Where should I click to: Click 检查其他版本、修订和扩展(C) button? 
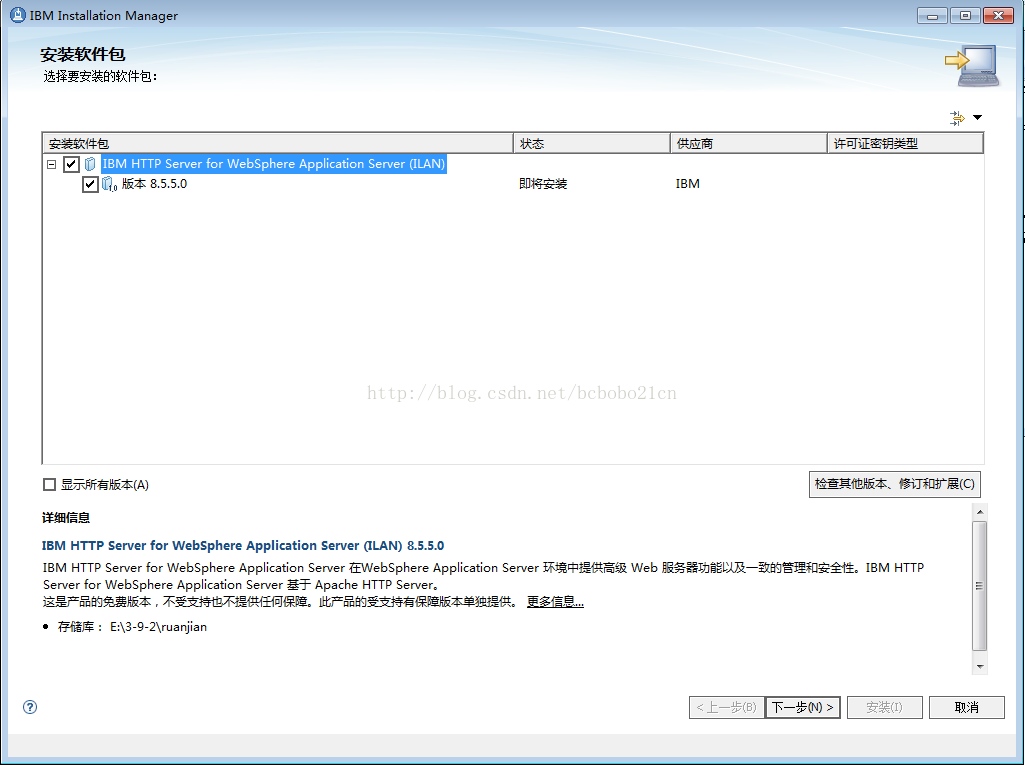click(x=894, y=484)
